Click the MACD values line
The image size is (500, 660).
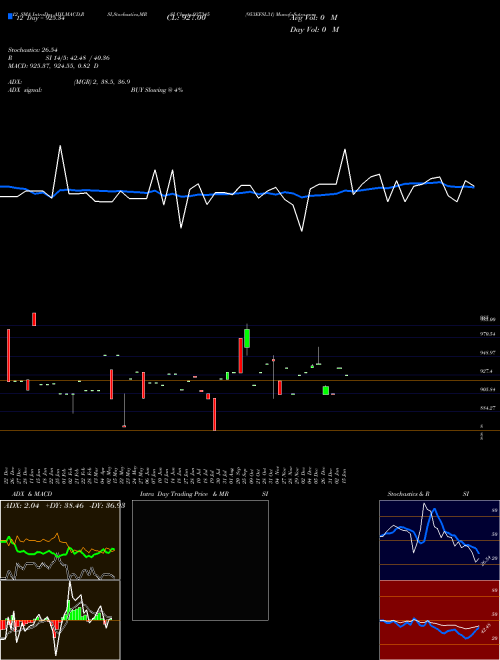tap(53, 66)
